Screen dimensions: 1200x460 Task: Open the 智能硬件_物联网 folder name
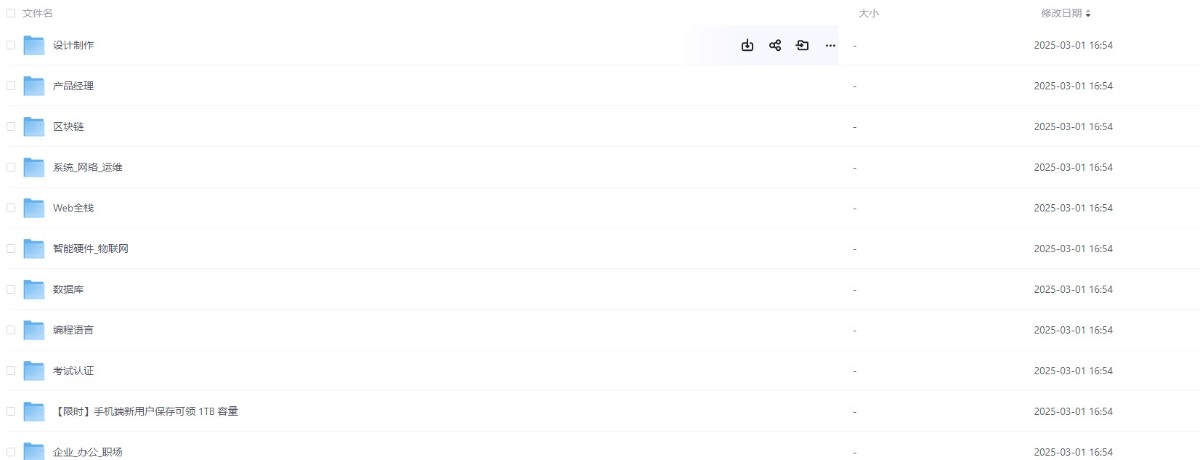coord(91,248)
